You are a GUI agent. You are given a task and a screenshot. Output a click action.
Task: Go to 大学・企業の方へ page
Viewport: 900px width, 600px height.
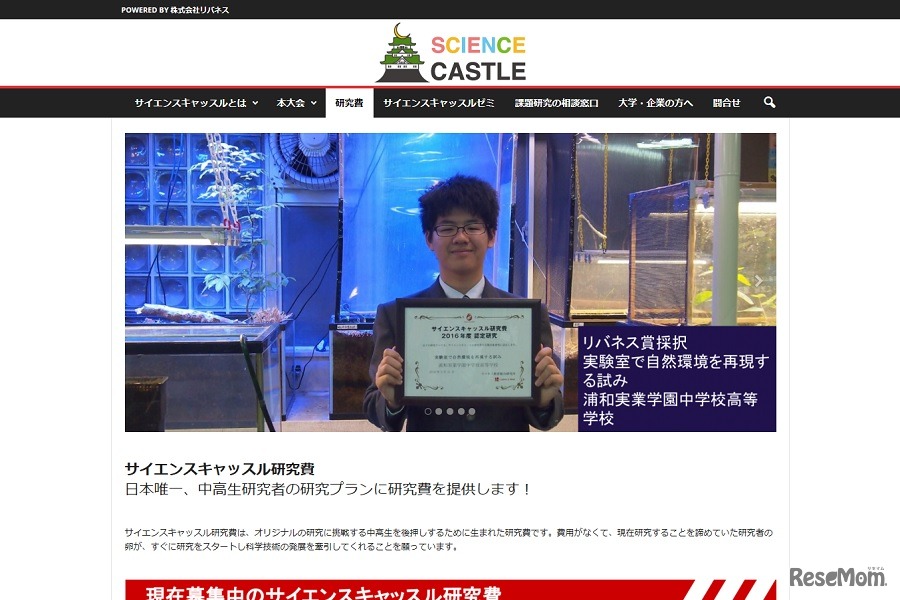point(655,102)
